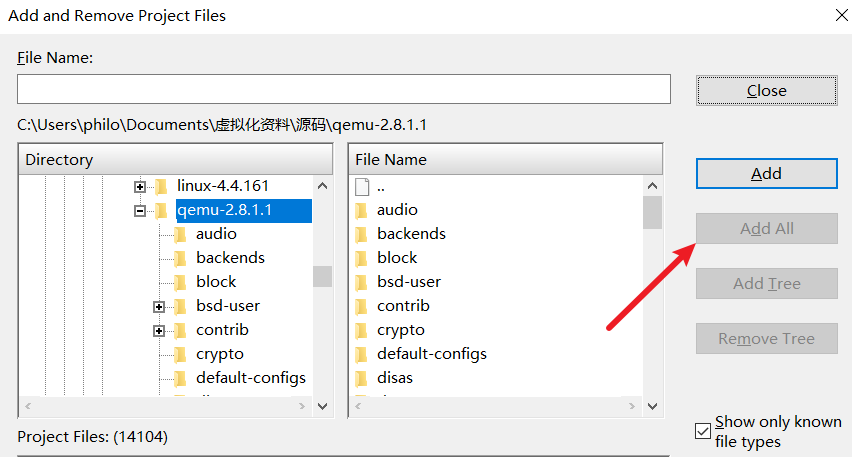Screen dimensions: 852x457
Task: Collapse the qemu-2.8.1.1 tree node
Action: [140, 211]
